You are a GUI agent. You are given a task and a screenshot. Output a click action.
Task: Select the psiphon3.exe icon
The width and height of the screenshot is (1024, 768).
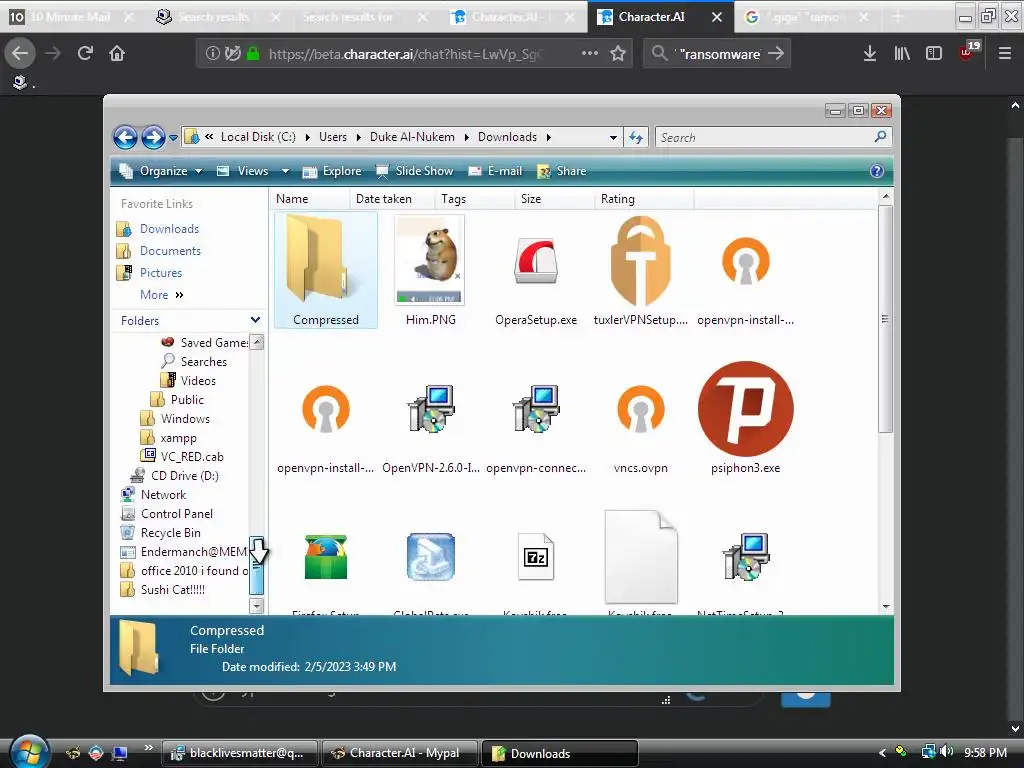[745, 409]
